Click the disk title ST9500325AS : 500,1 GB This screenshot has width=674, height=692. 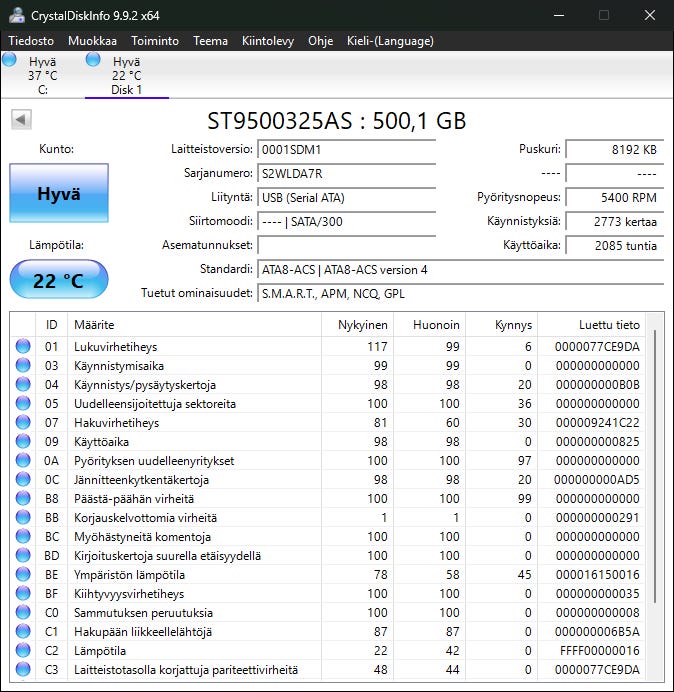pyautogui.click(x=336, y=120)
